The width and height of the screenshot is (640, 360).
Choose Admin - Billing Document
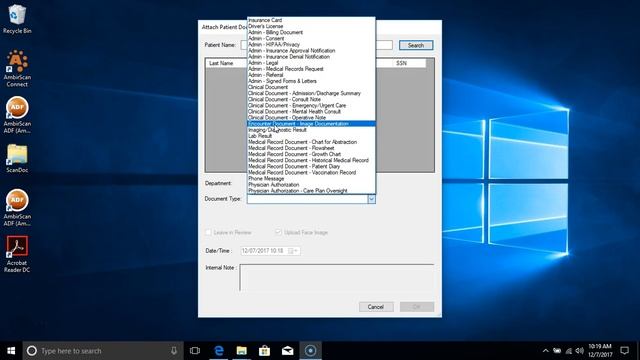pos(311,32)
